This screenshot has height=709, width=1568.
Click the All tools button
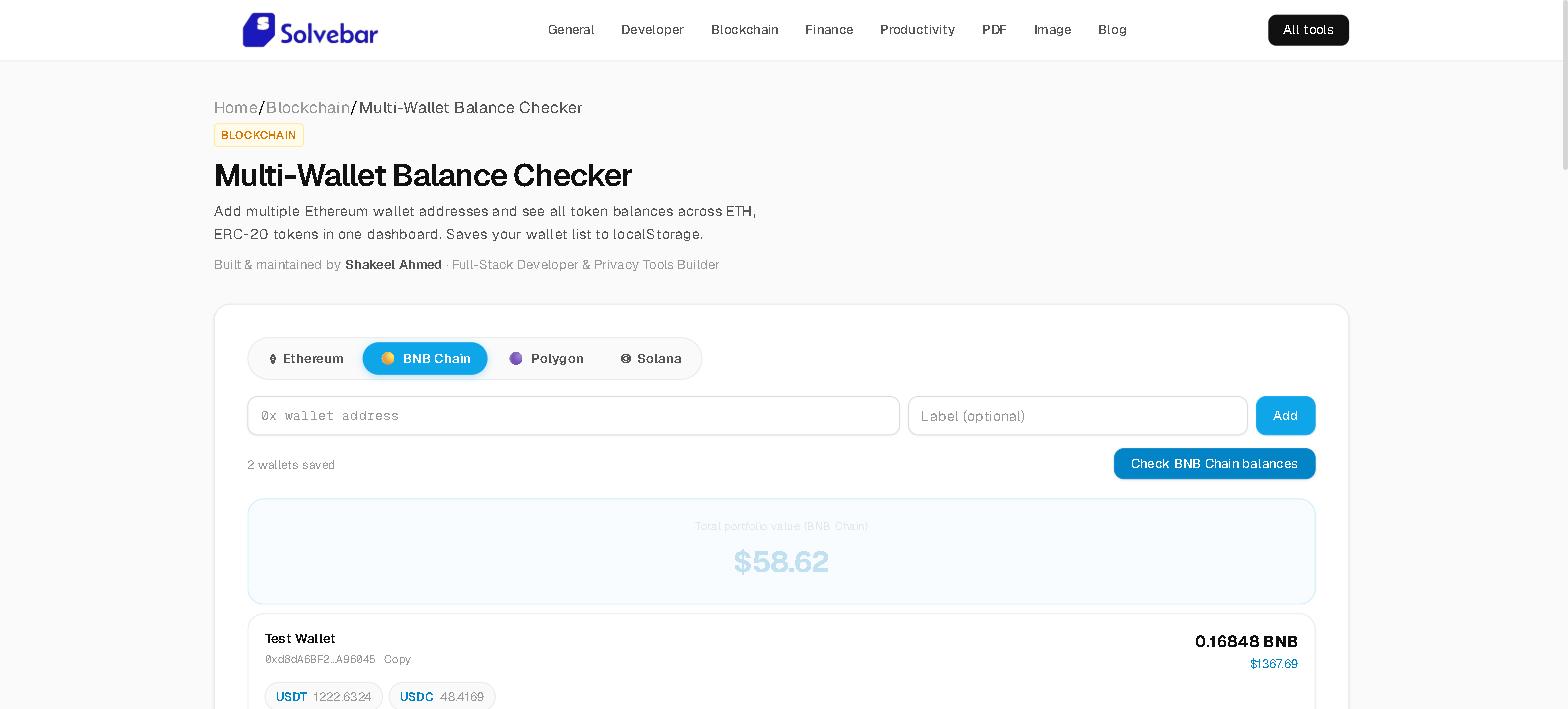pos(1308,30)
